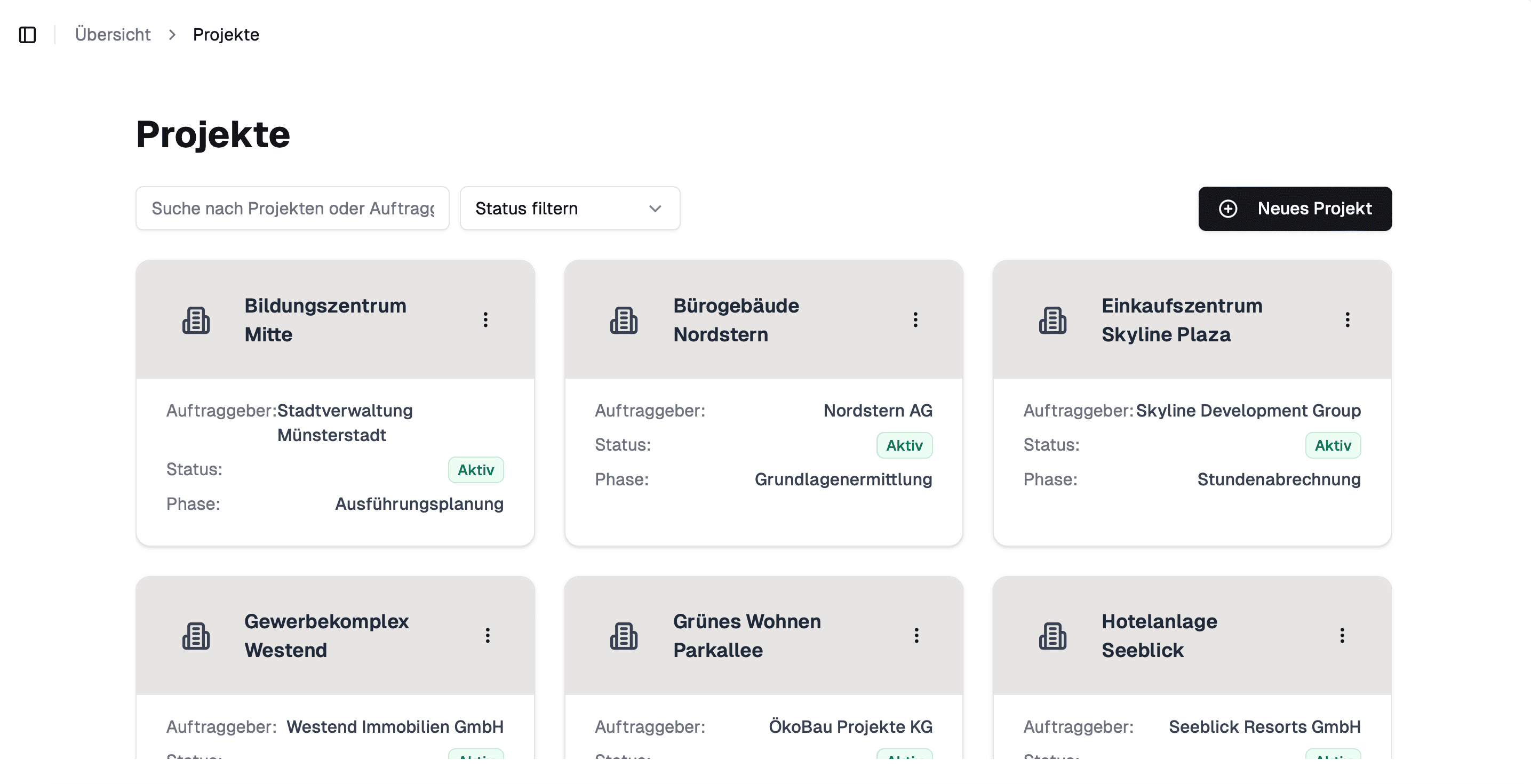Collapse the sidebar with the panel icon

28,35
